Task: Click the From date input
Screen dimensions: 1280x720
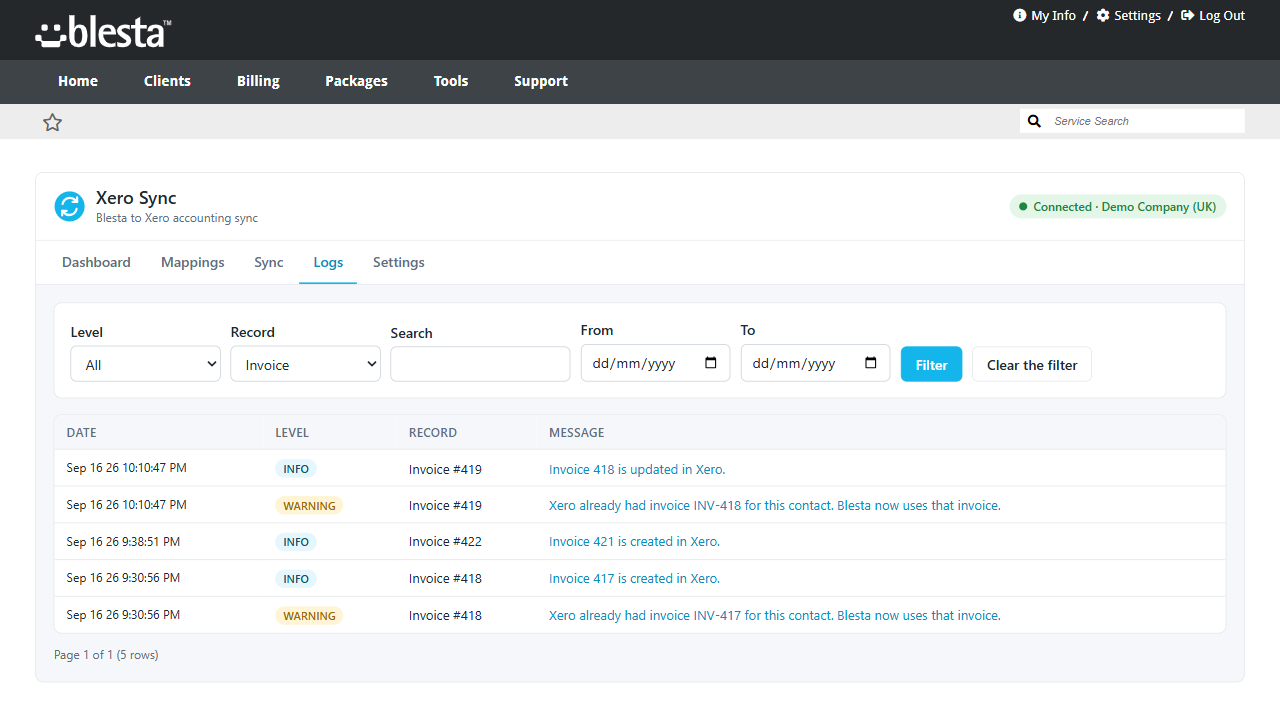Action: pos(655,363)
